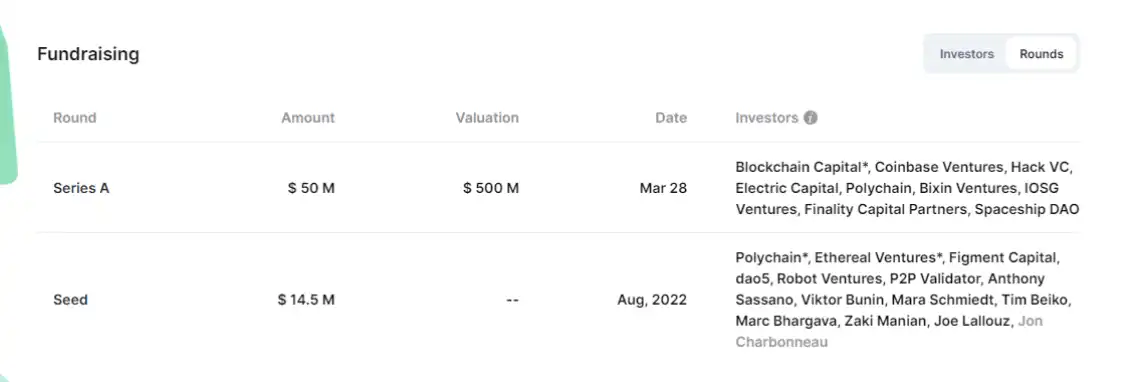Click the Fundraising section heading
This screenshot has width=1122, height=382.
coord(88,54)
